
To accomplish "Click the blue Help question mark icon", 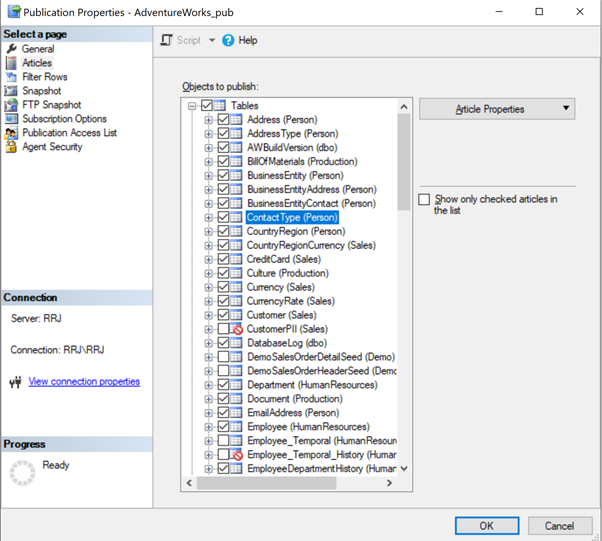I will [x=228, y=40].
